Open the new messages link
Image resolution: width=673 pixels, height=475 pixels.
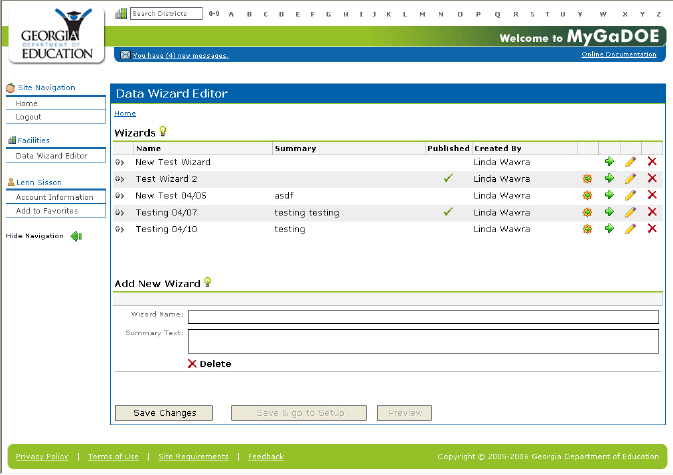pyautogui.click(x=180, y=55)
